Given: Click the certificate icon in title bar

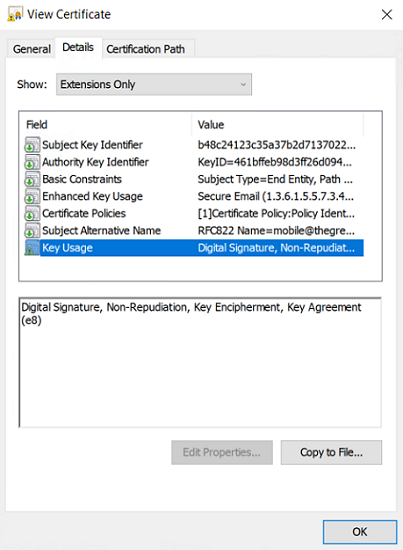Looking at the screenshot, I should pyautogui.click(x=15, y=14).
